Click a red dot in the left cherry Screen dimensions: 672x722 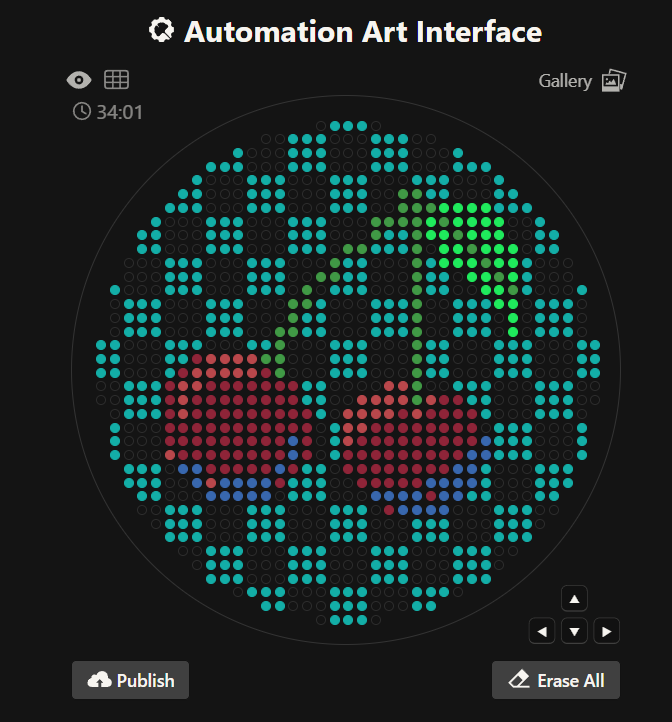[238, 413]
